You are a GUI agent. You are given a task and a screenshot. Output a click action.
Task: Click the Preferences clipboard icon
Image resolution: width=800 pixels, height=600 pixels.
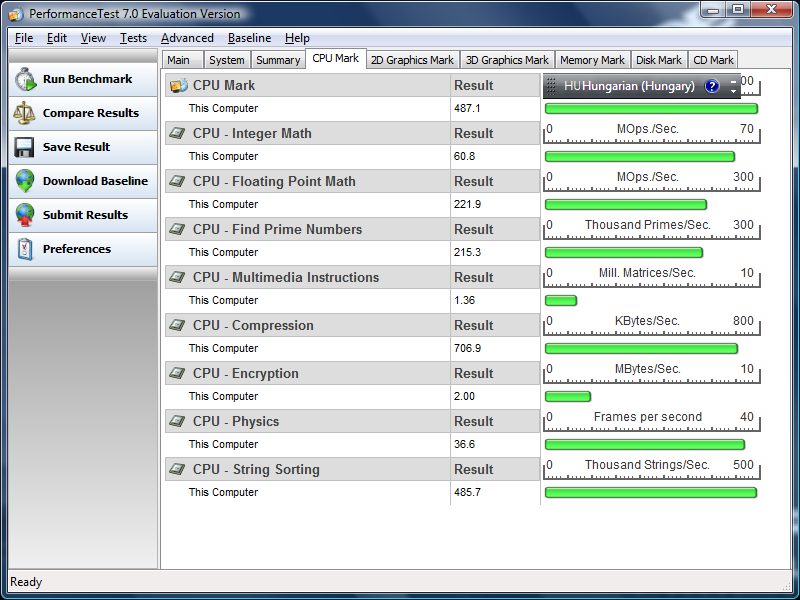coord(24,249)
